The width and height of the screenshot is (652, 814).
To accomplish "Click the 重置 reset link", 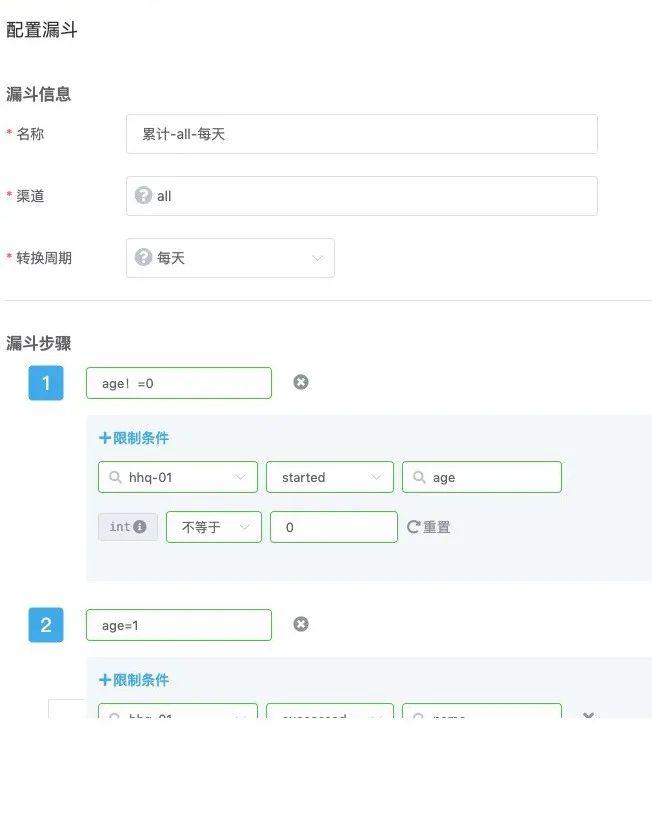I will (434, 526).
